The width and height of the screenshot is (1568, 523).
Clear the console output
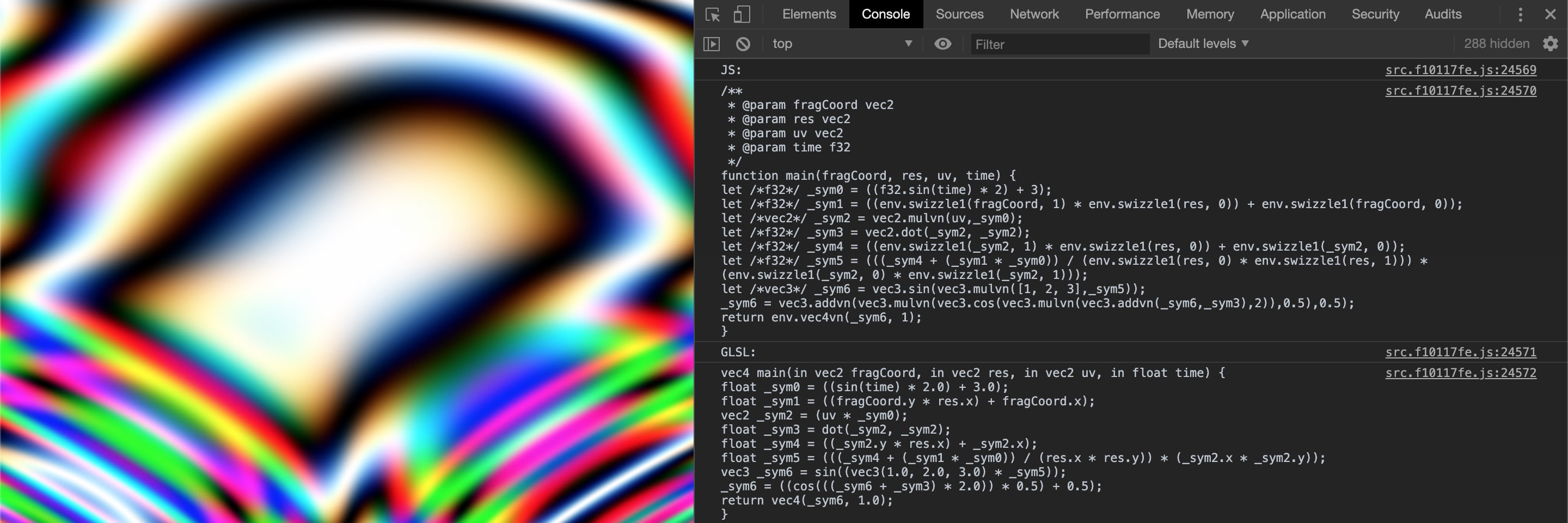(x=742, y=43)
